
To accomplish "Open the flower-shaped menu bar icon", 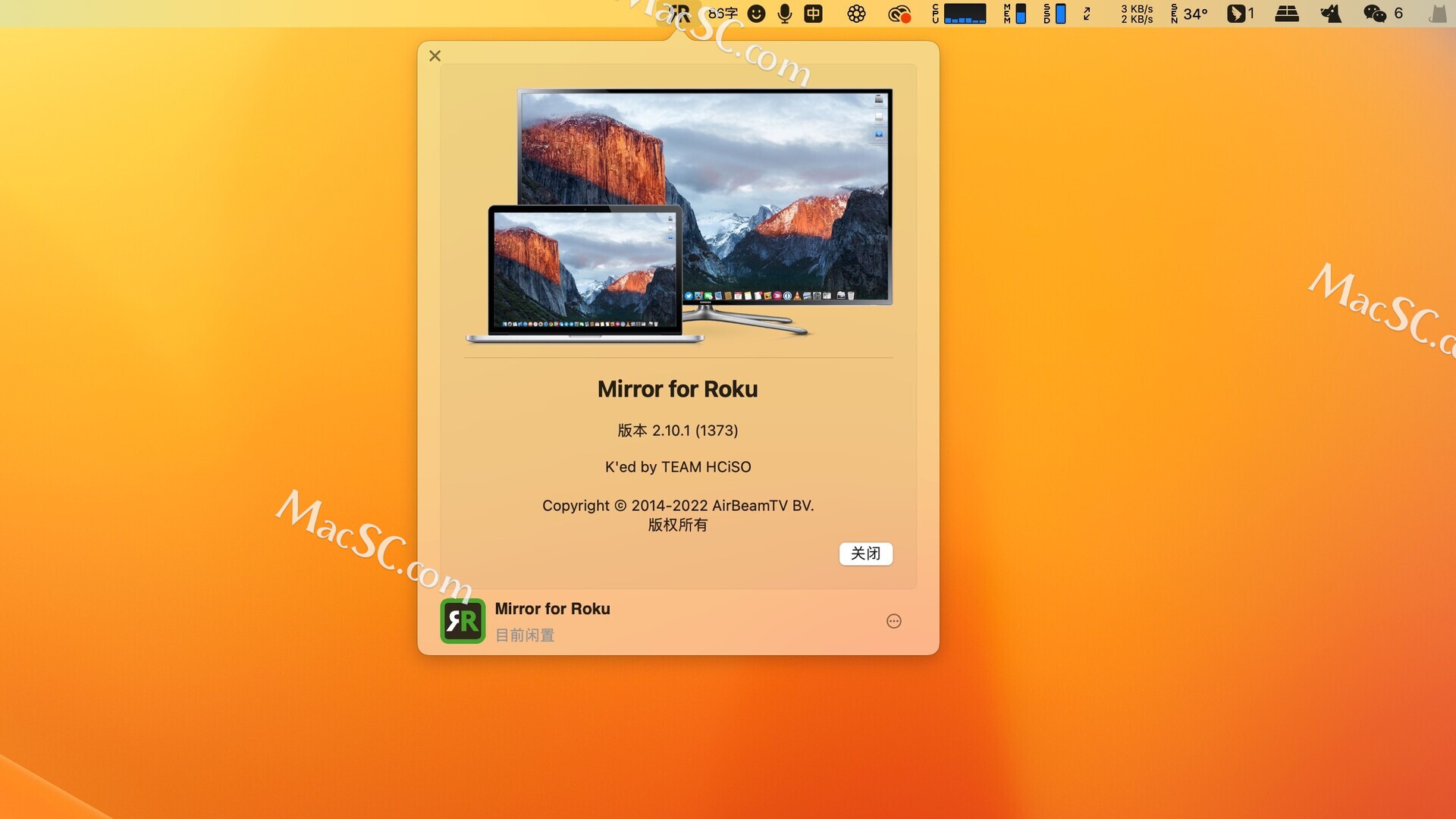I will (856, 14).
